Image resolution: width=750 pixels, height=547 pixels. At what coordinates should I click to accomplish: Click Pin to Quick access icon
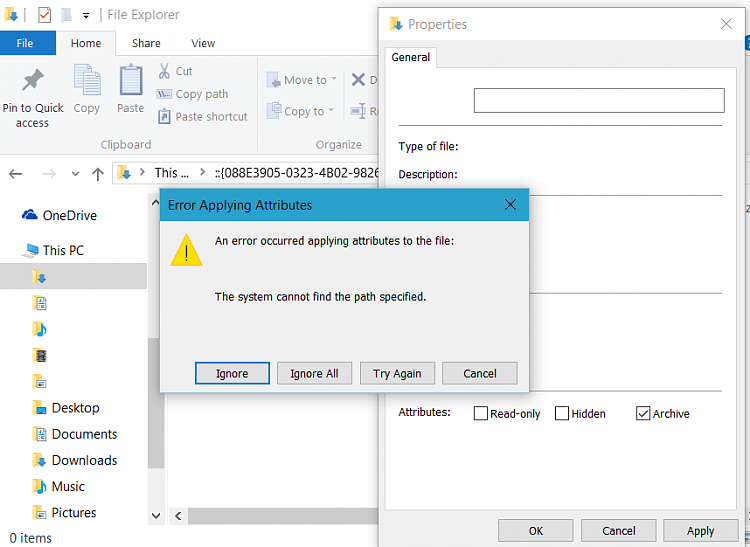click(33, 81)
